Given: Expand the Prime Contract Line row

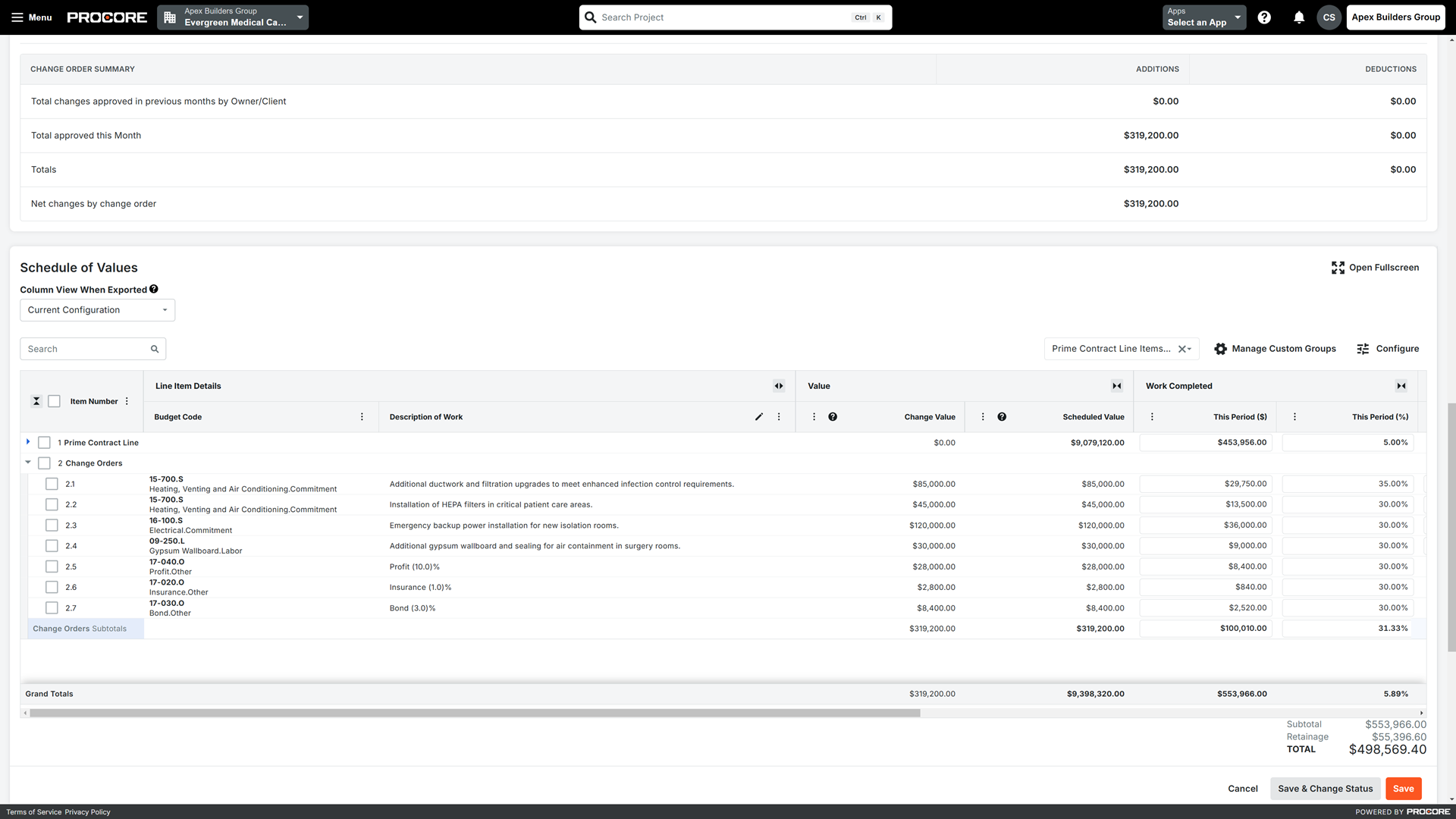Looking at the screenshot, I should [28, 442].
